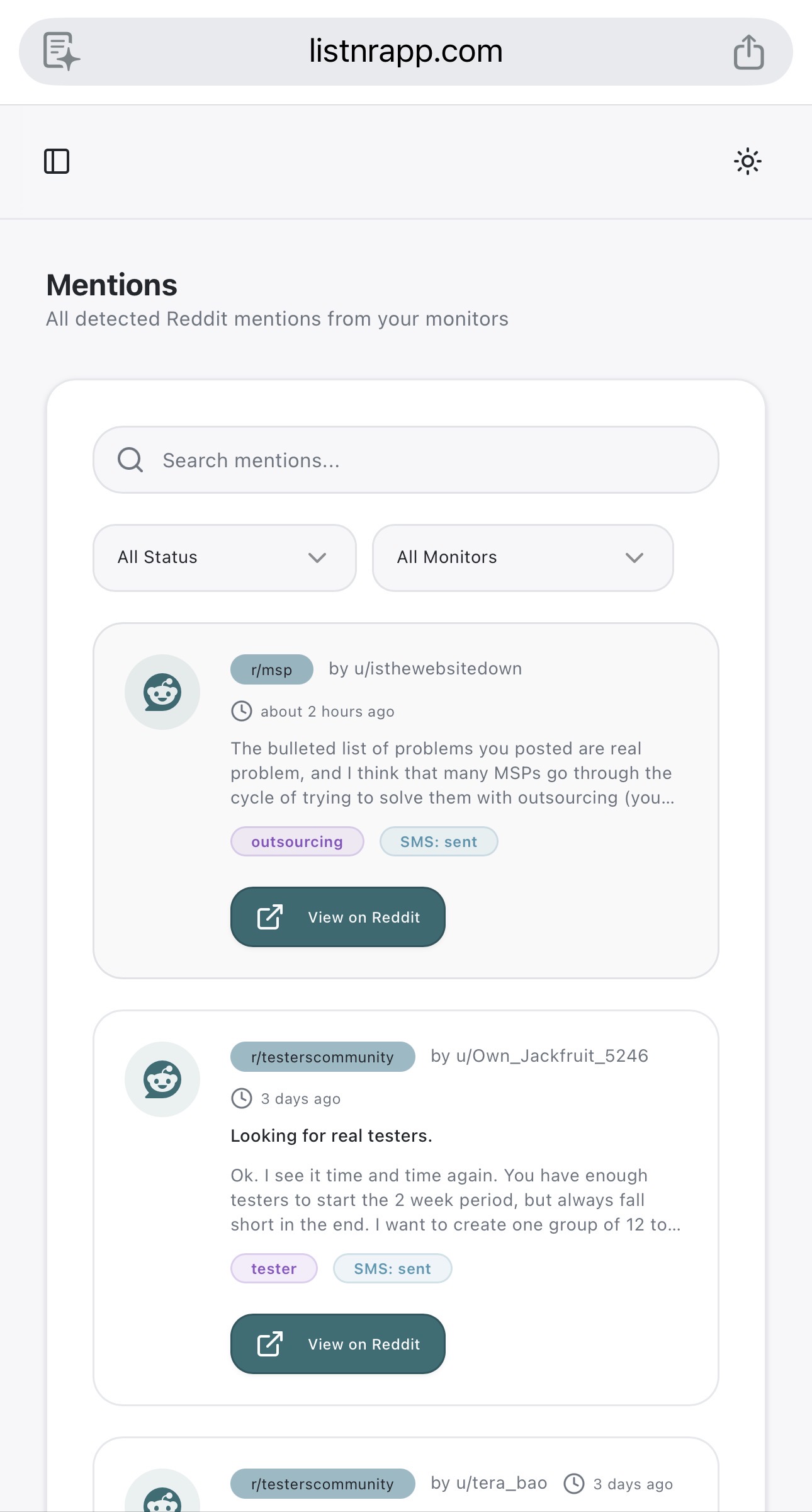Click the clock icon beside "about 2 hours ago"
The width and height of the screenshot is (812, 1512).
pos(242,711)
